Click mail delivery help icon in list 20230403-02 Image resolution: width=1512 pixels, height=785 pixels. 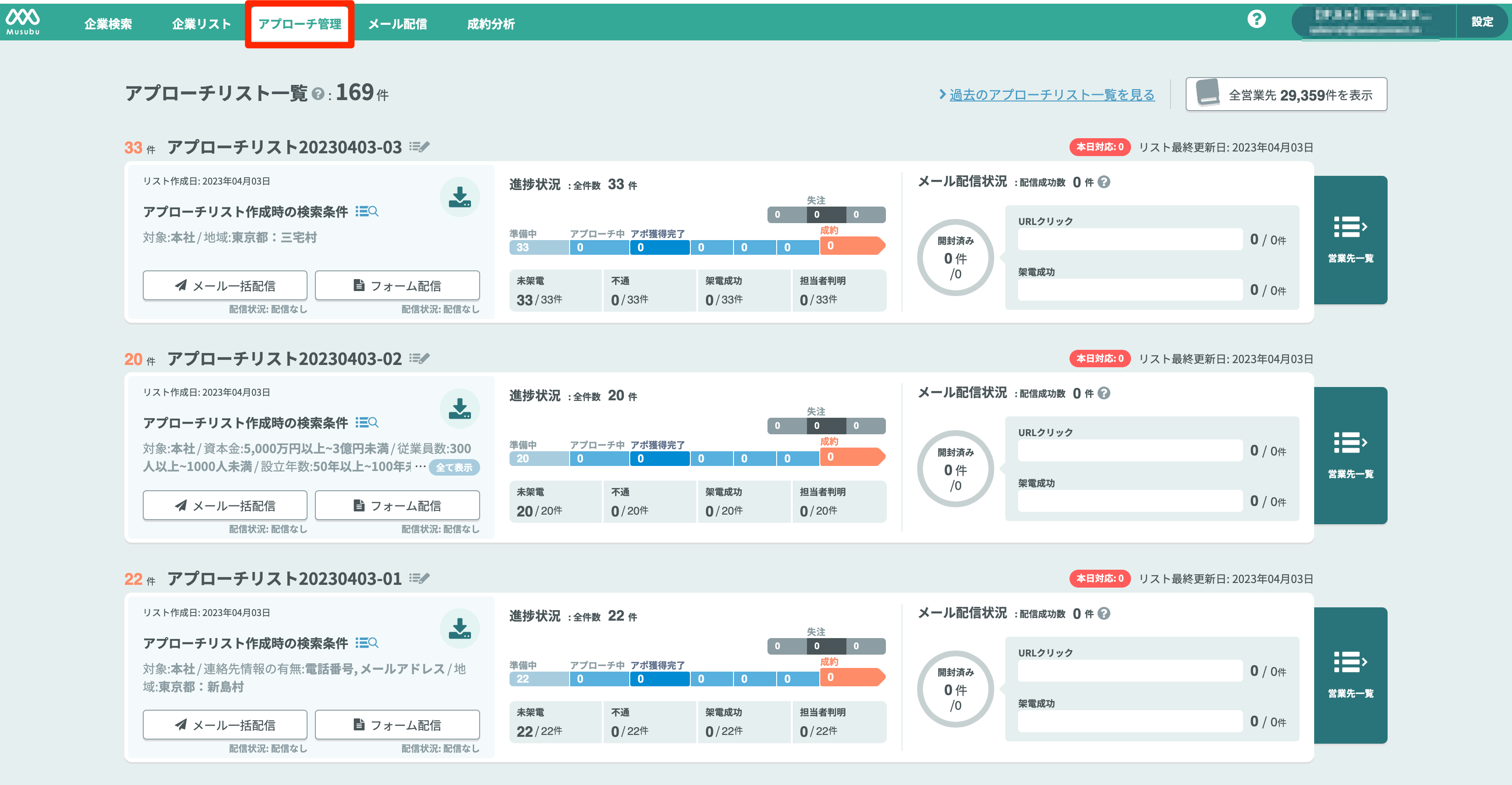1104,393
